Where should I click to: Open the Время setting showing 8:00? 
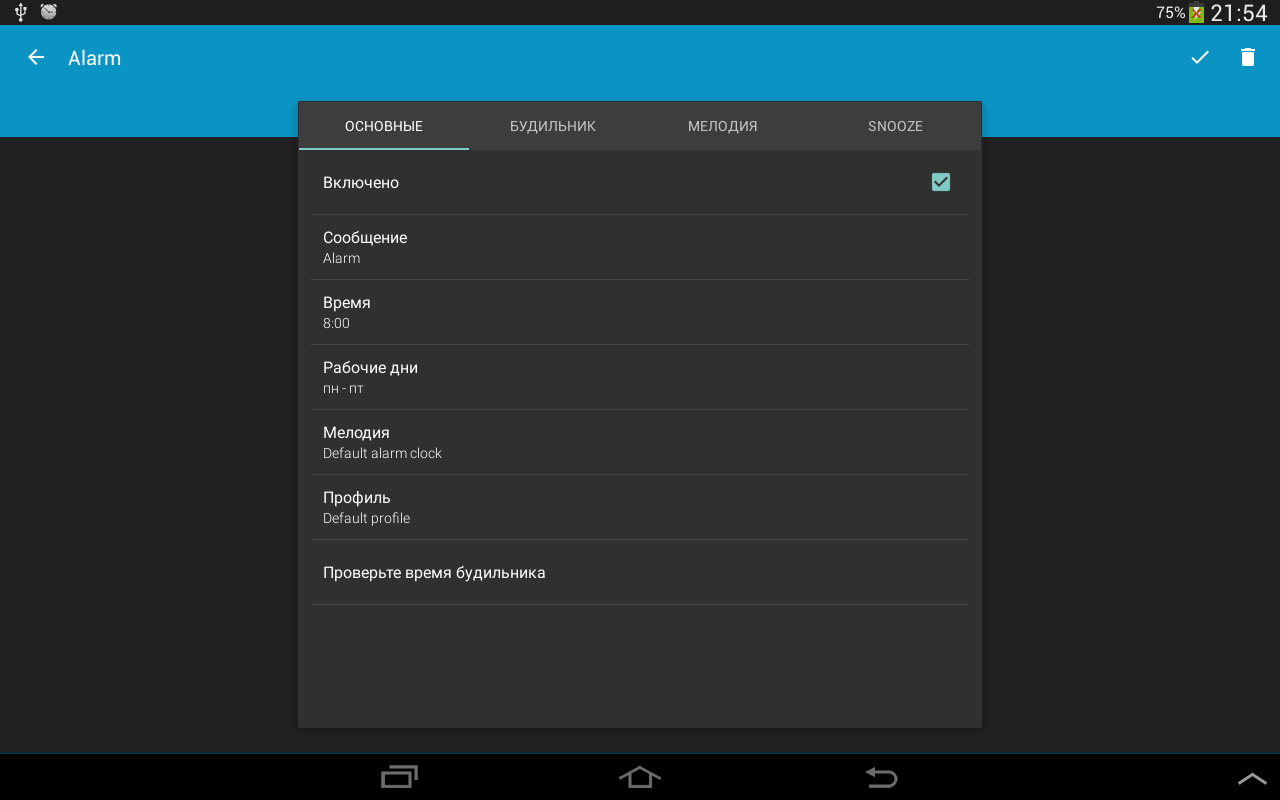click(x=640, y=312)
